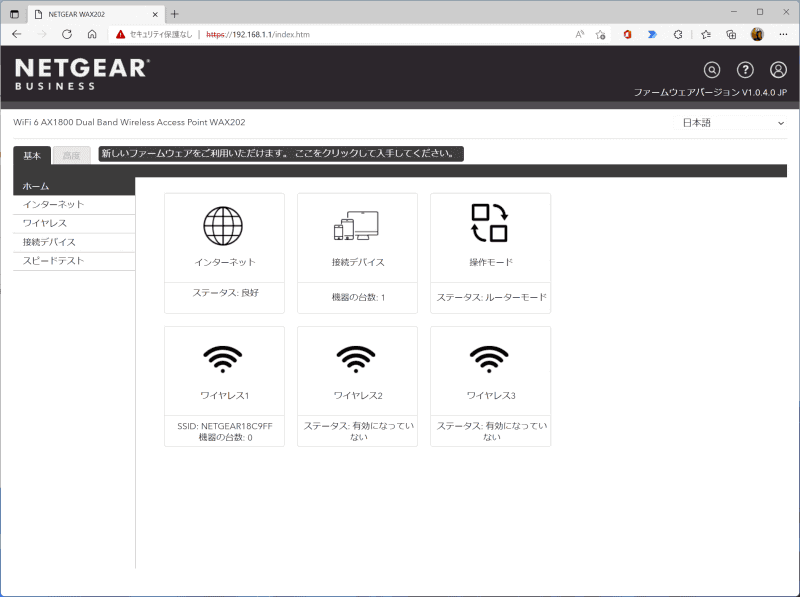Select 接続デバイス in the sidebar

click(x=74, y=242)
